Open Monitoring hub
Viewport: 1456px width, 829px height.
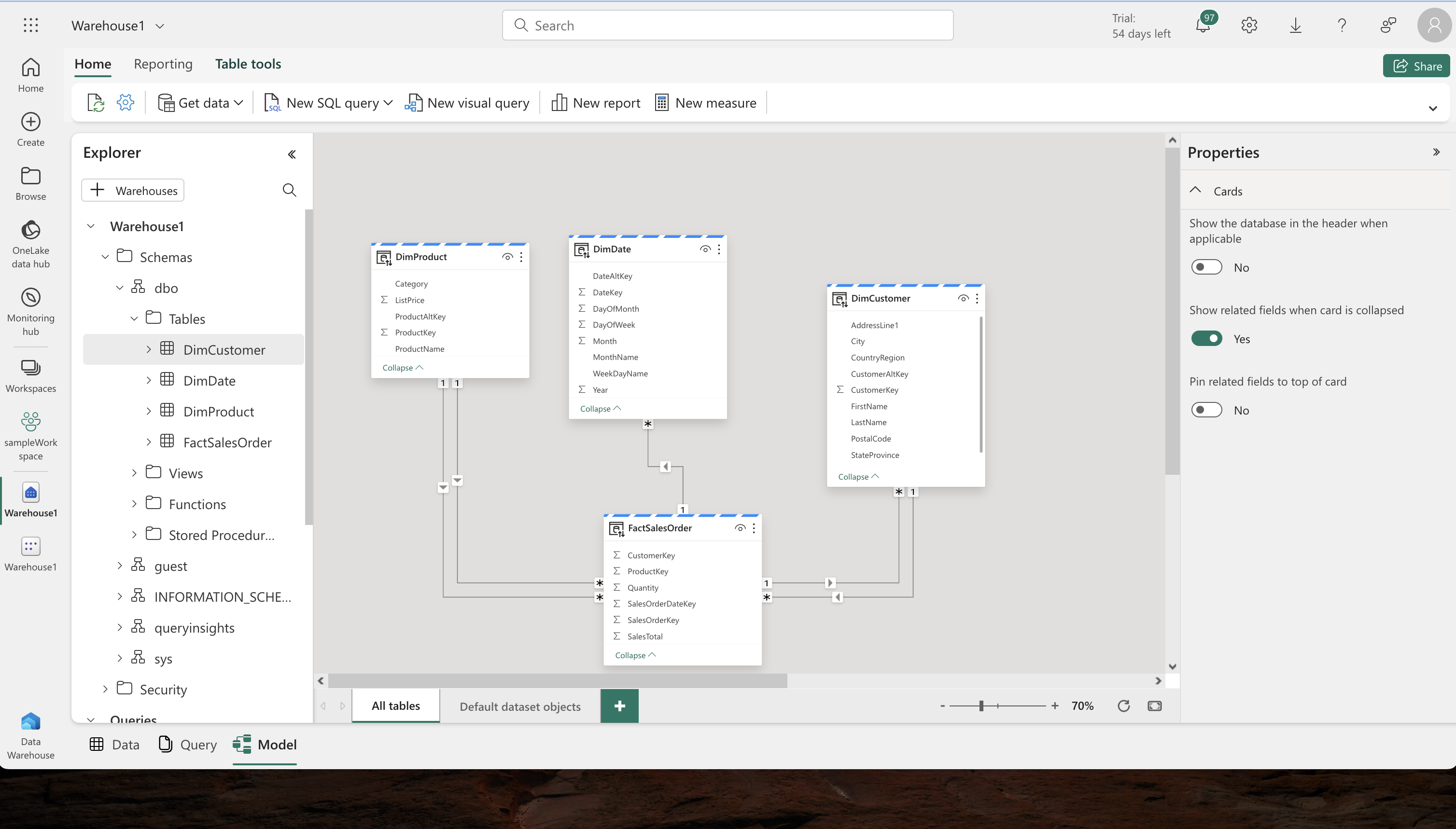[31, 311]
